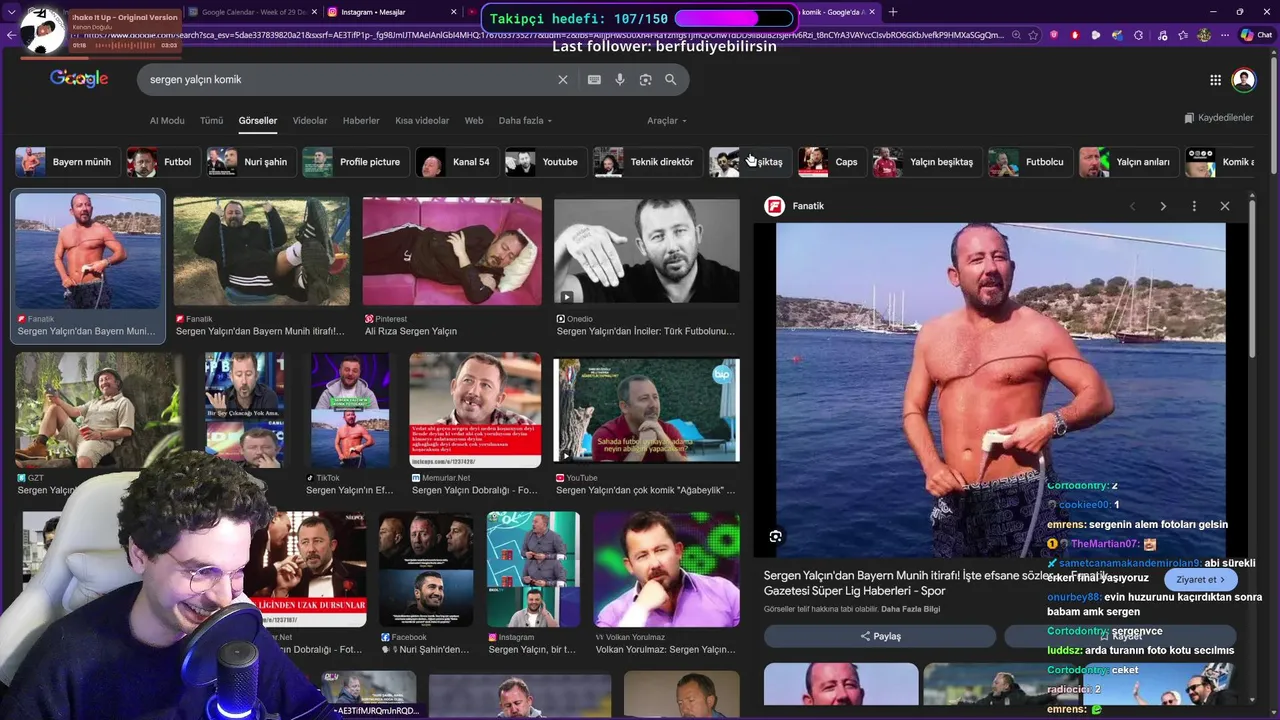Open the Facebook Nuri Şahin thumbnail
This screenshot has height=720, width=1280.
pyautogui.click(x=426, y=570)
